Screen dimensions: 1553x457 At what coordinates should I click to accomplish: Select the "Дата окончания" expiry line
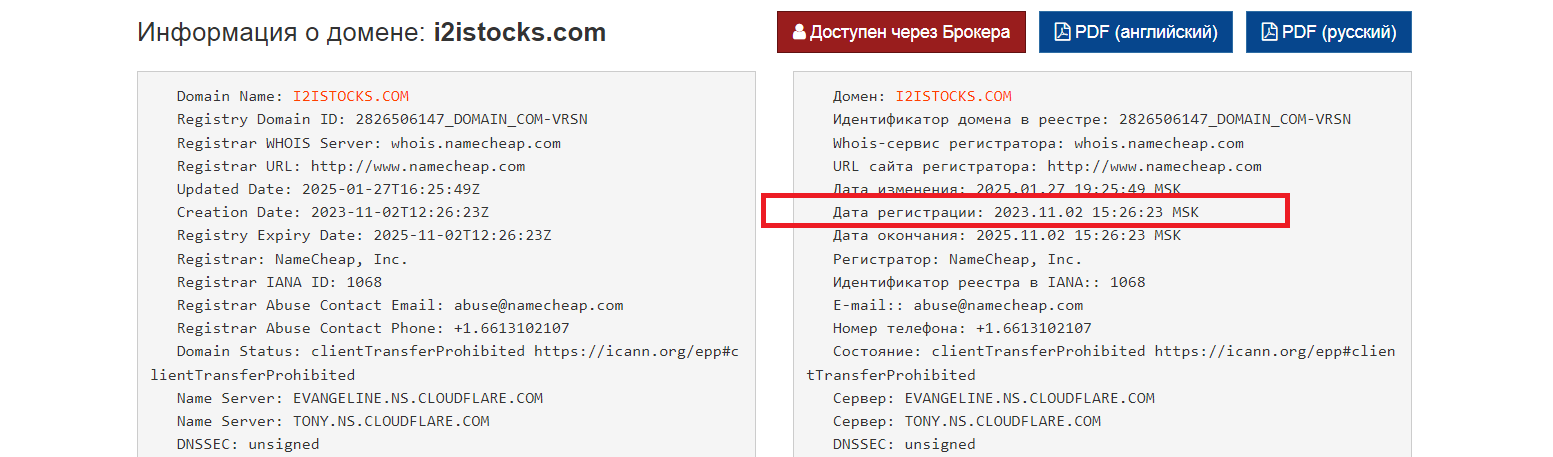pos(1006,236)
